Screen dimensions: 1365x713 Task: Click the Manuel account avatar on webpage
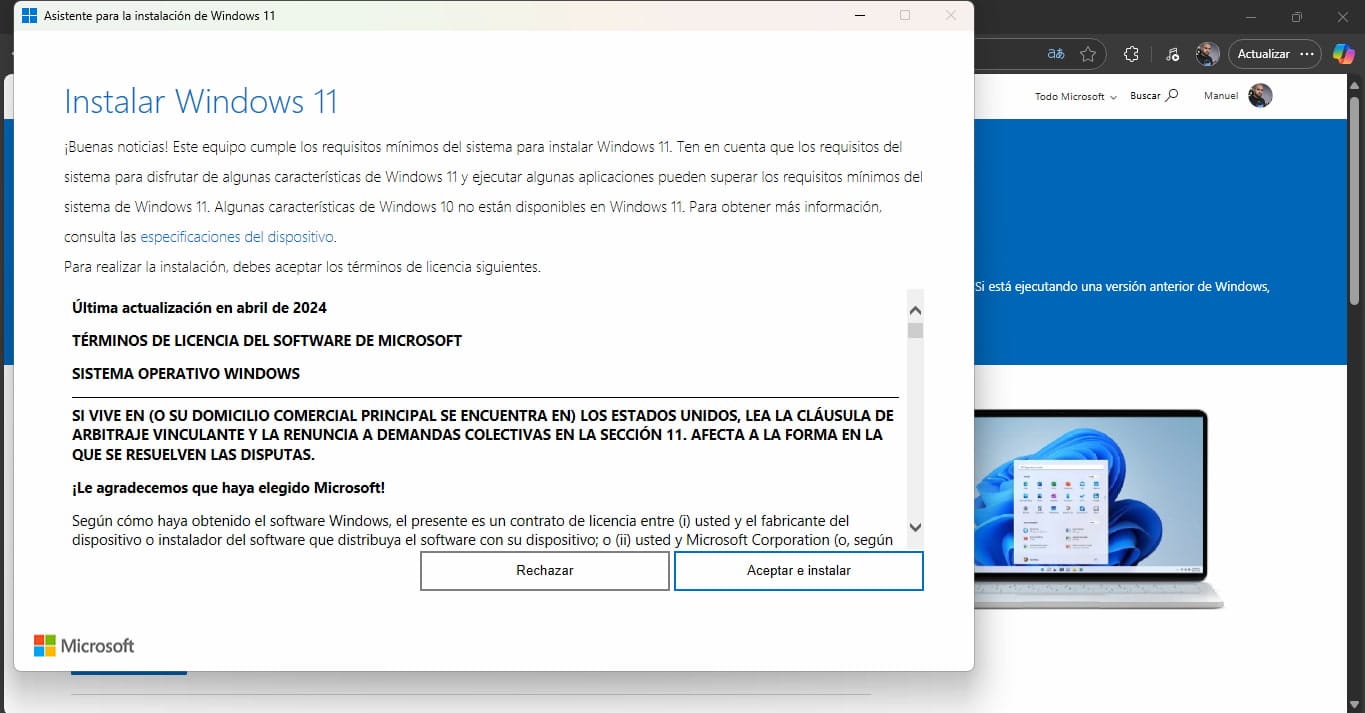[1260, 96]
